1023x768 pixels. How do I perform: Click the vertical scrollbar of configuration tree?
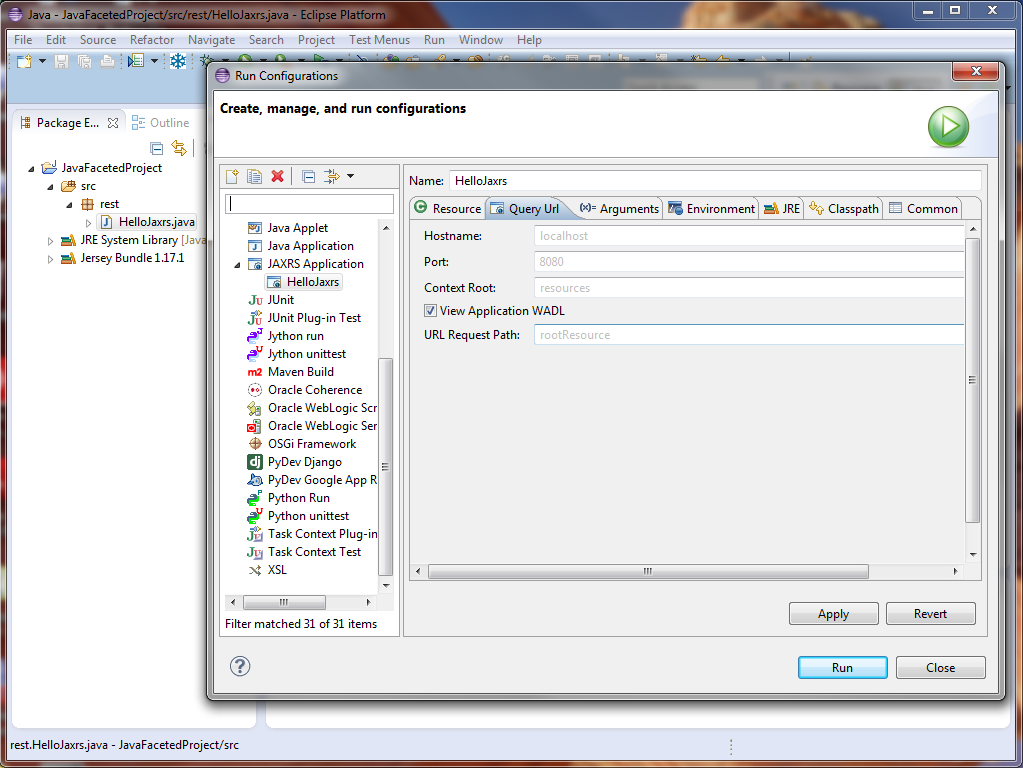pos(386,467)
